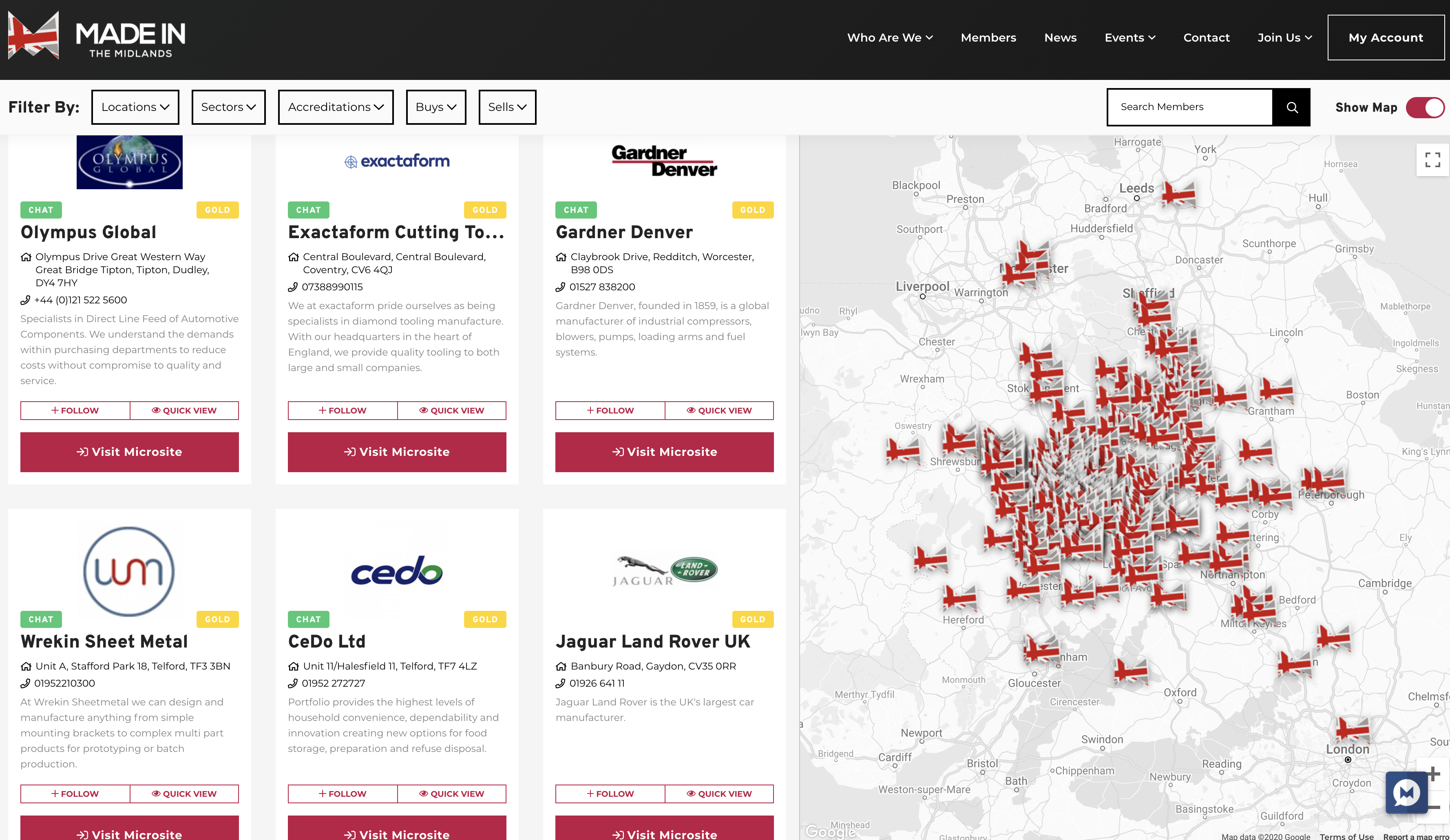Open the News page
Image resolution: width=1450 pixels, height=840 pixels.
click(1060, 38)
